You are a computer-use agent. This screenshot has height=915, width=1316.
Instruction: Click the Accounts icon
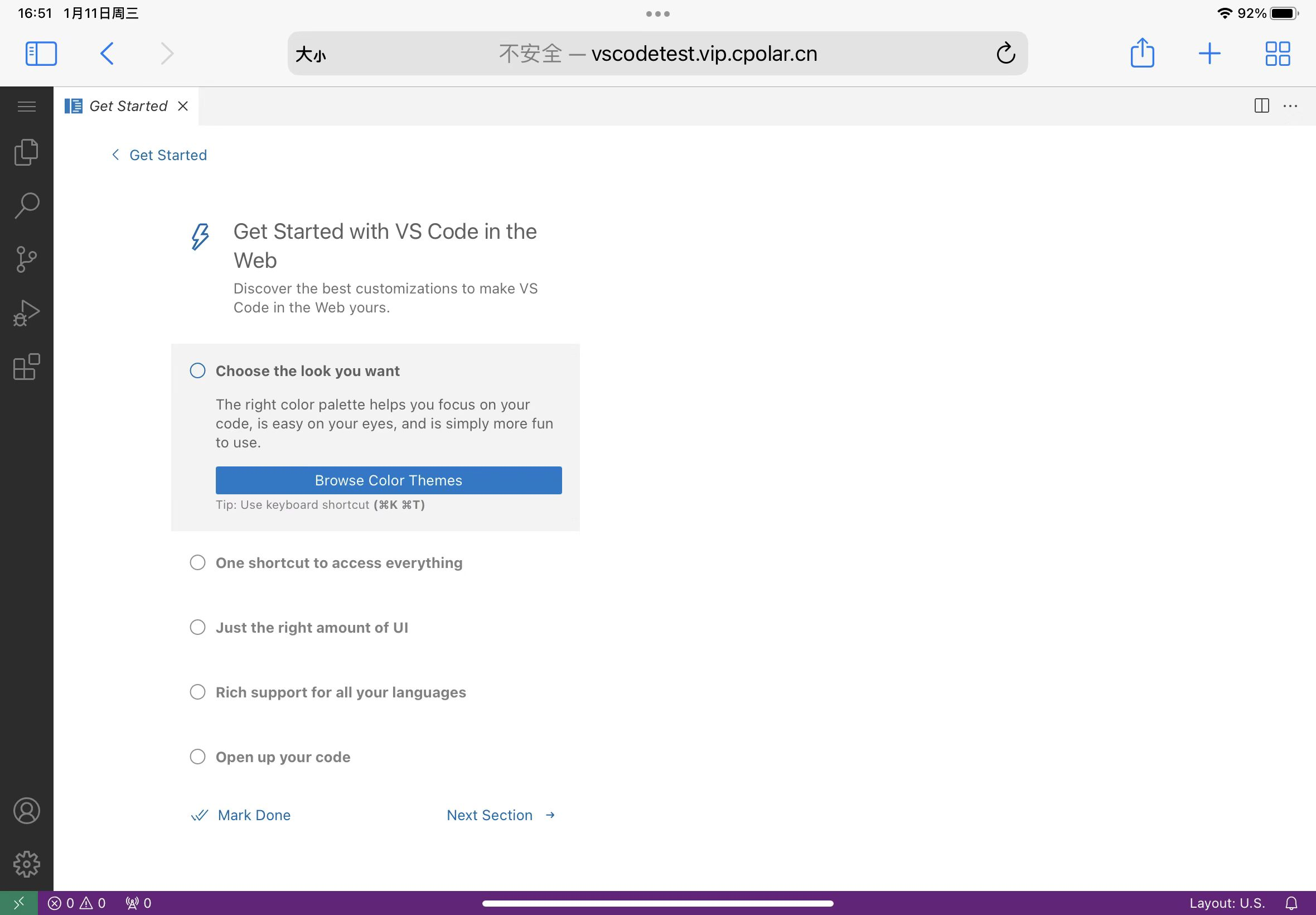[26, 811]
